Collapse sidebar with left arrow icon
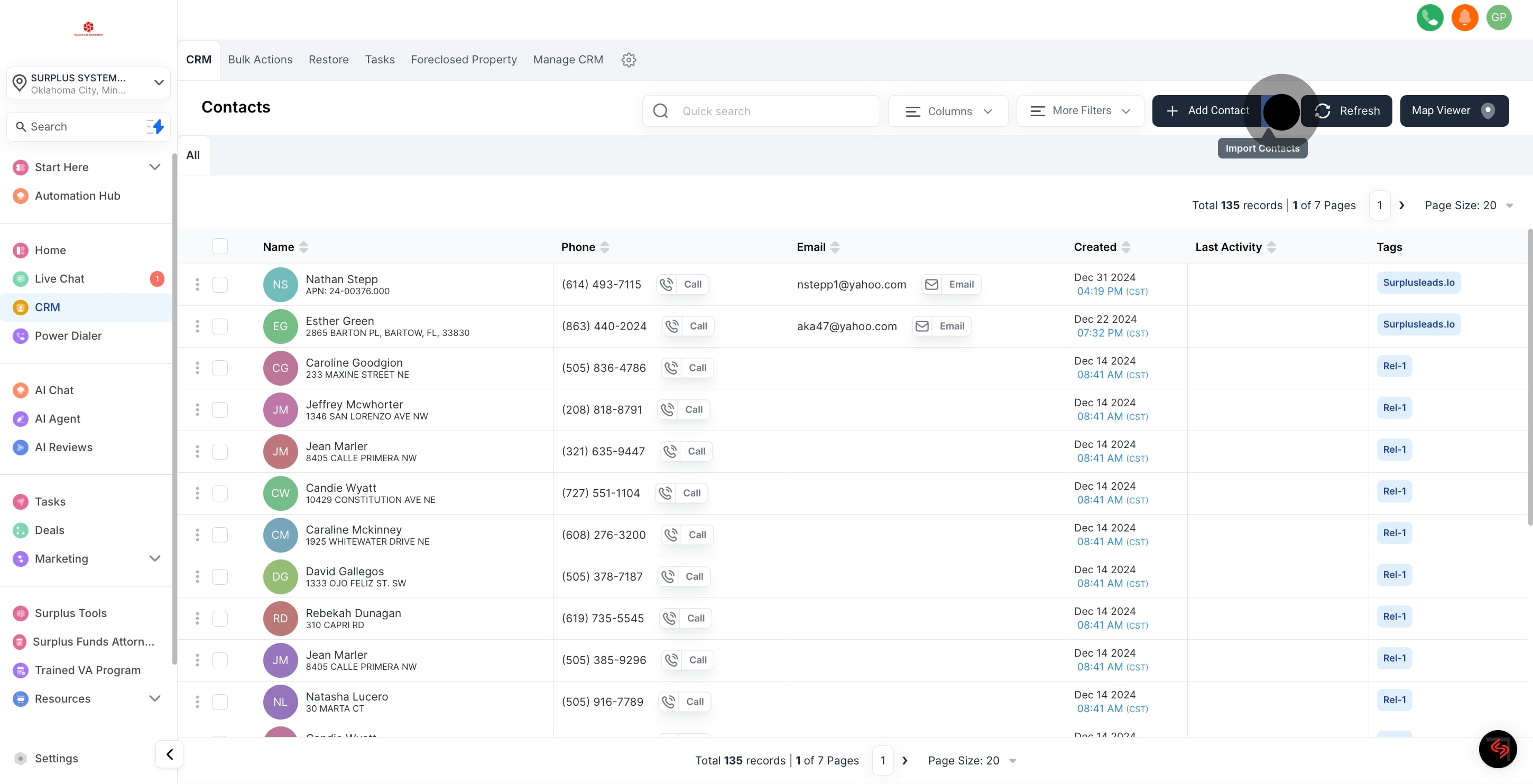This screenshot has height=784, width=1533. pyautogui.click(x=170, y=754)
